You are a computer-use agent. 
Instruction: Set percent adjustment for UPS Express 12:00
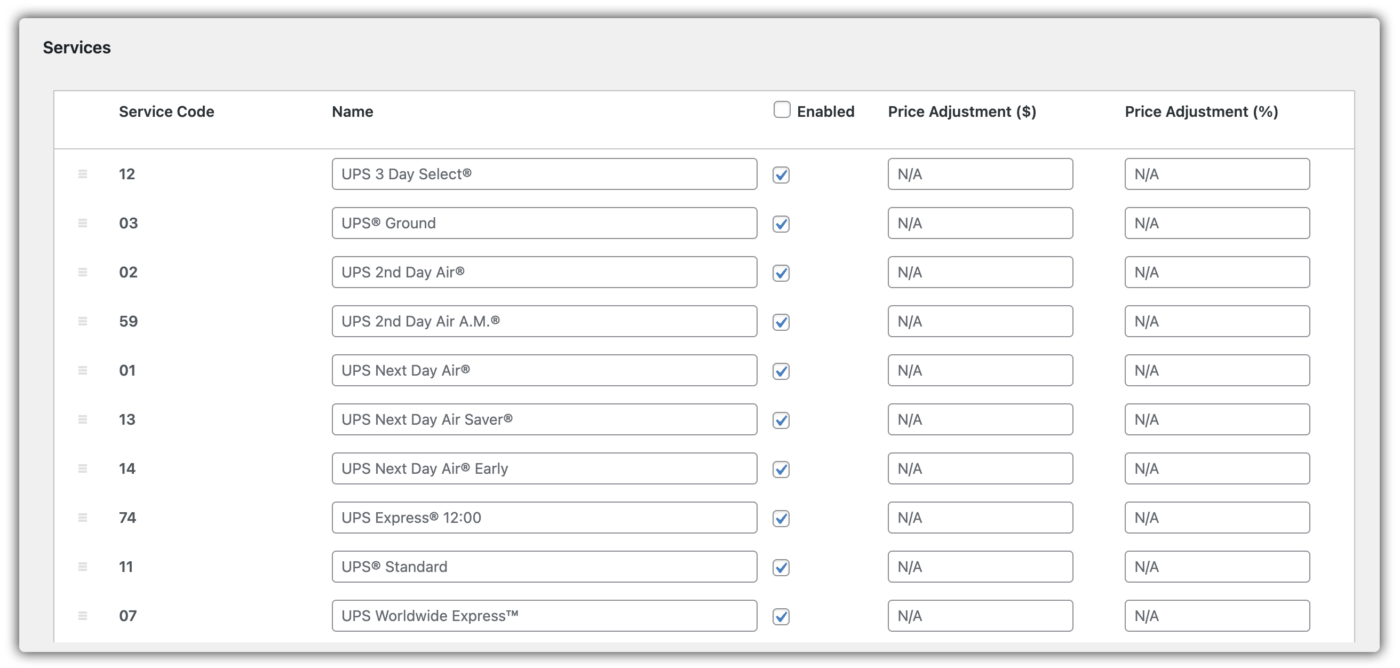(1217, 517)
